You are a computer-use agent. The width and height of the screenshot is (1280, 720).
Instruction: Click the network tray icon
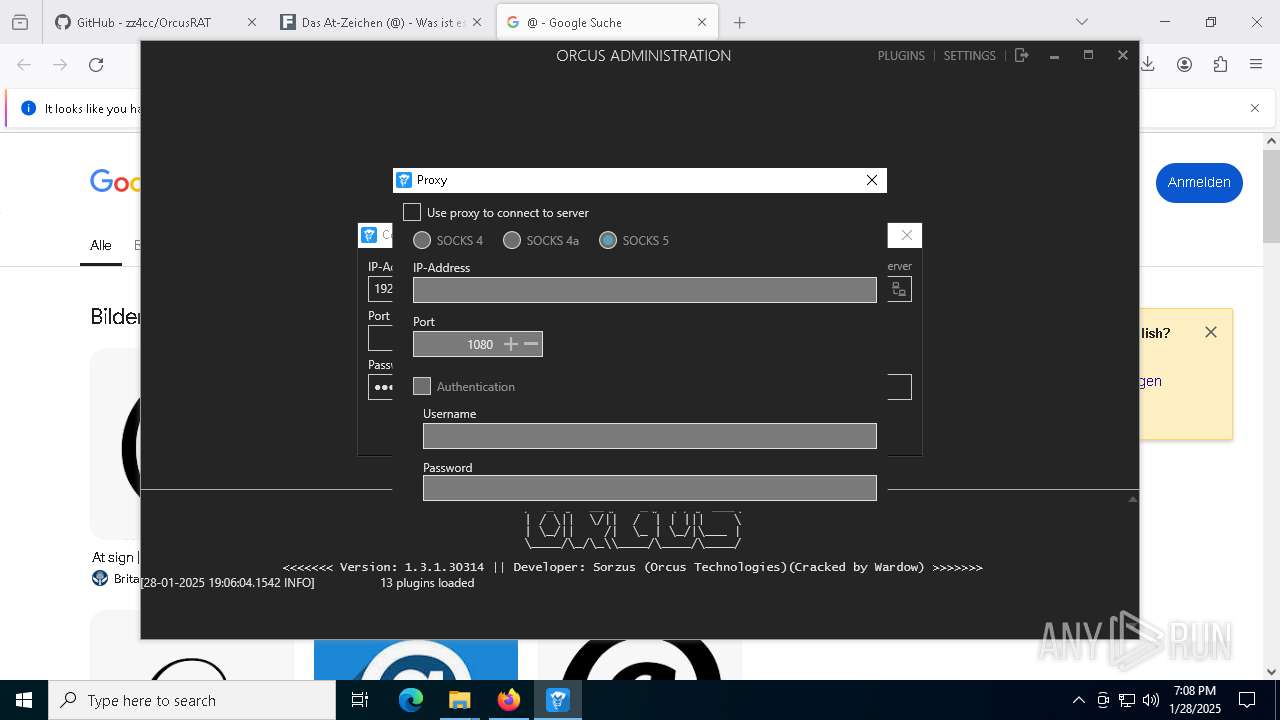click(1127, 700)
